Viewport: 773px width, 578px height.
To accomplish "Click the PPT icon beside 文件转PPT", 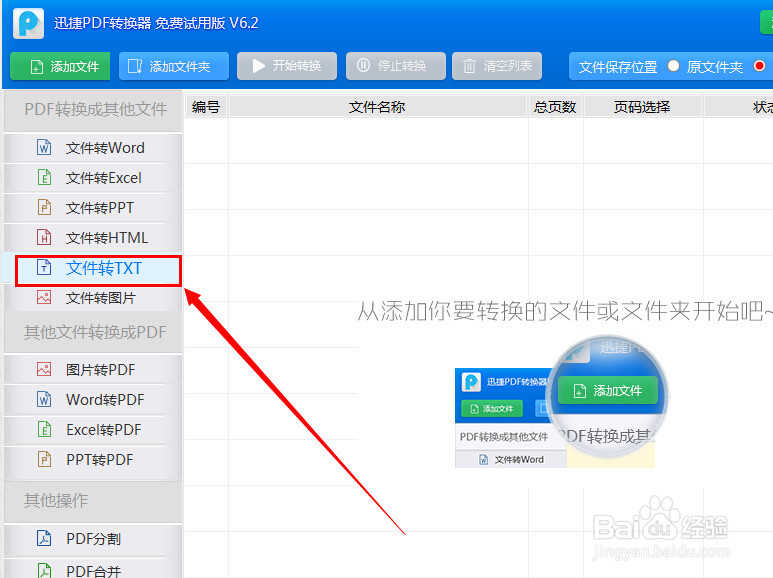I will [44, 208].
